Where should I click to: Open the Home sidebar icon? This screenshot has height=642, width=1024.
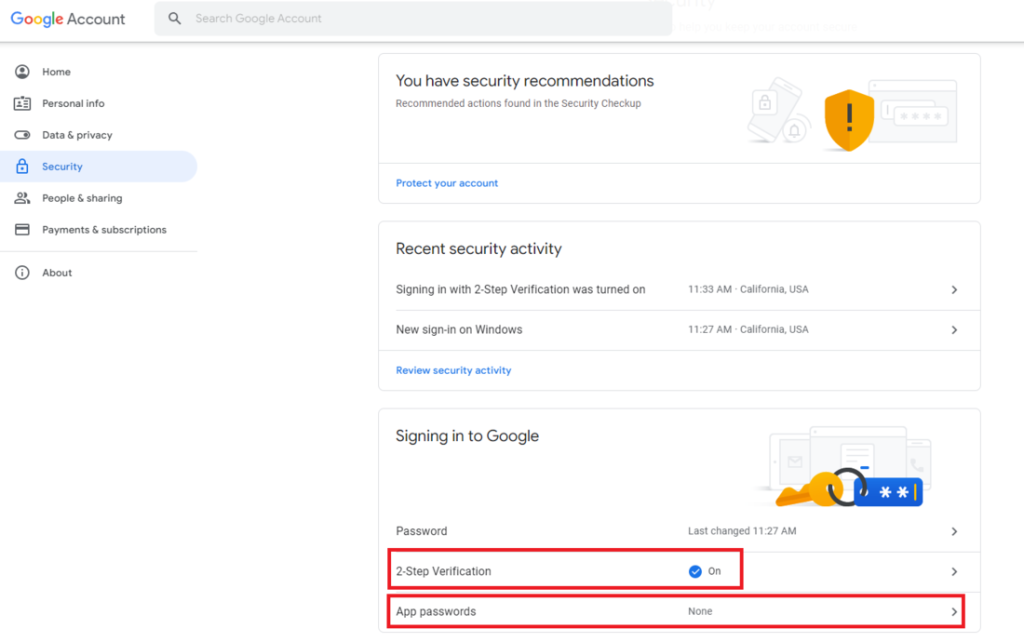[23, 71]
